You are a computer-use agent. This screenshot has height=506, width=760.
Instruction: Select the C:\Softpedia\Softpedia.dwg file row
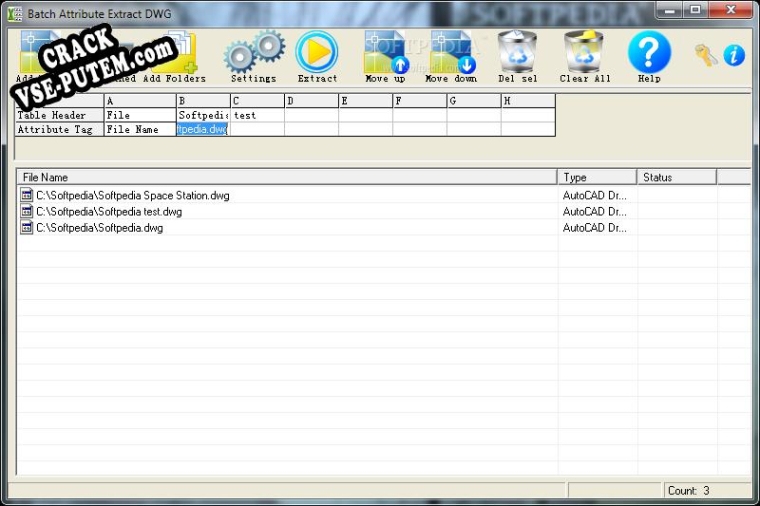click(x=99, y=228)
